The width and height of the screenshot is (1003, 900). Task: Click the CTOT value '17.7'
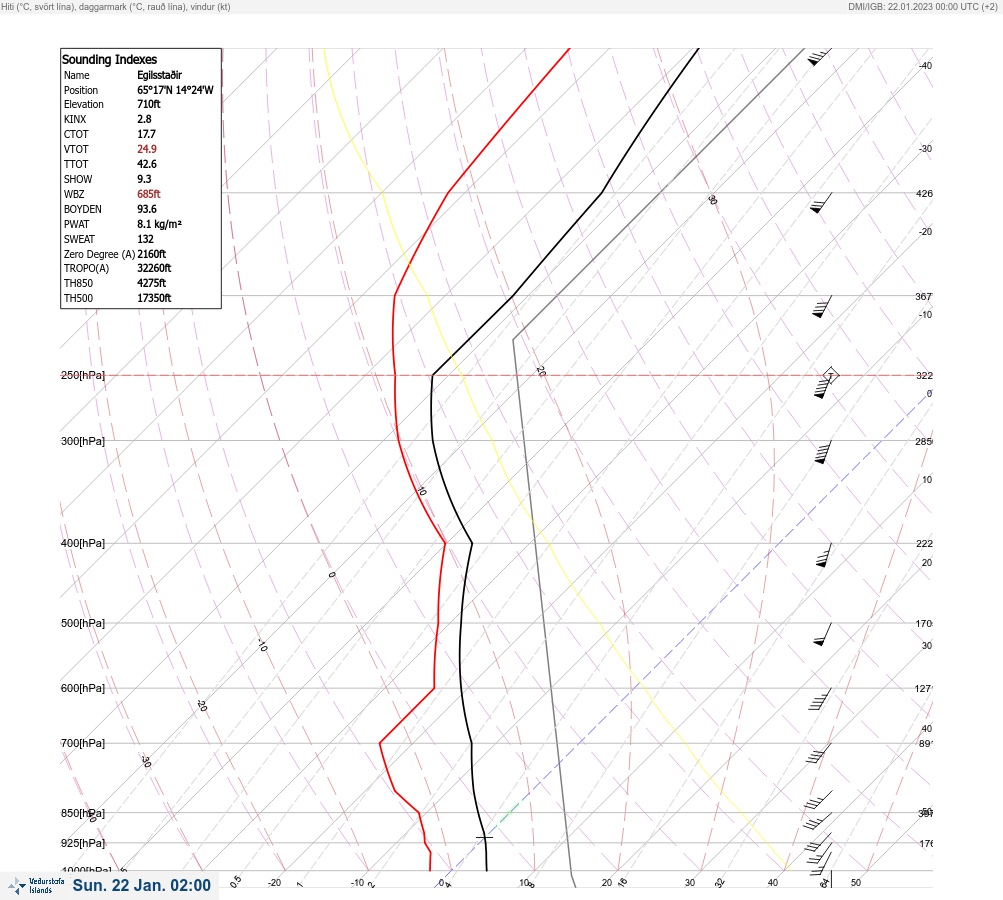click(x=146, y=134)
